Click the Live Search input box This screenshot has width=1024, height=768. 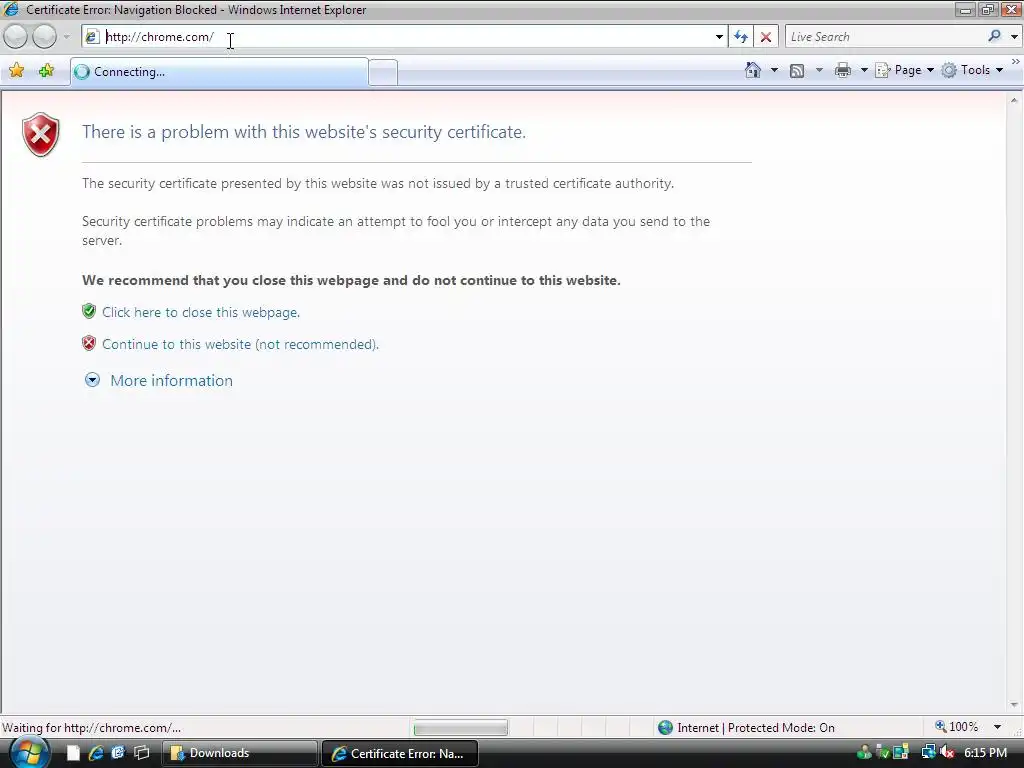pyautogui.click(x=885, y=37)
